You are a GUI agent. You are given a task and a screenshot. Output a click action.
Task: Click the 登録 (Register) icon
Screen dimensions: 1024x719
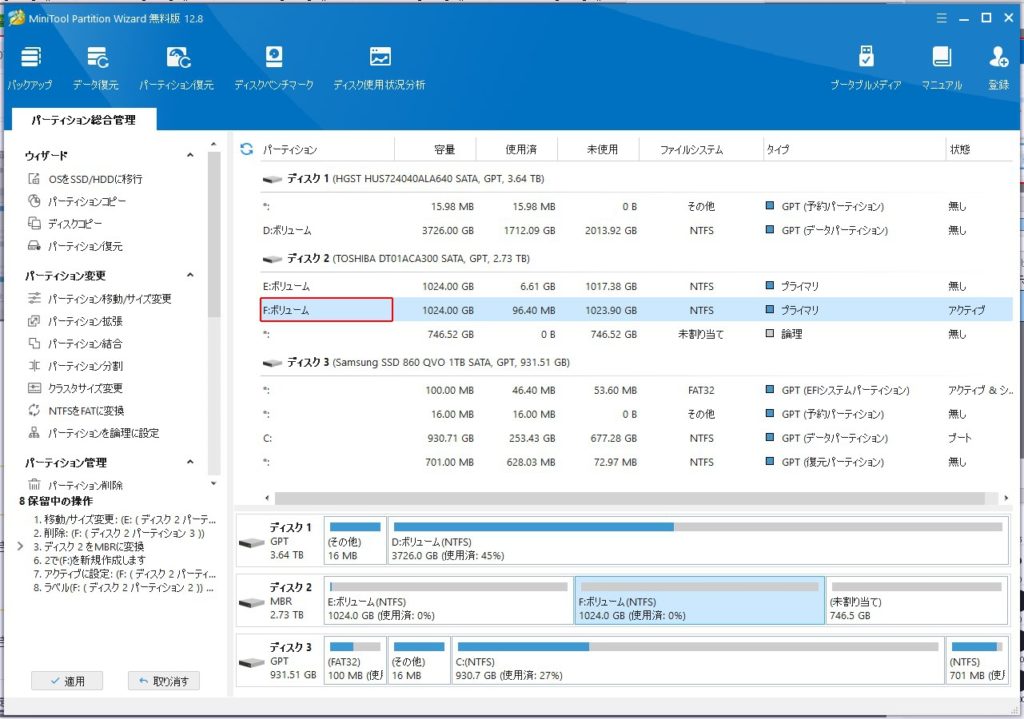tap(998, 68)
